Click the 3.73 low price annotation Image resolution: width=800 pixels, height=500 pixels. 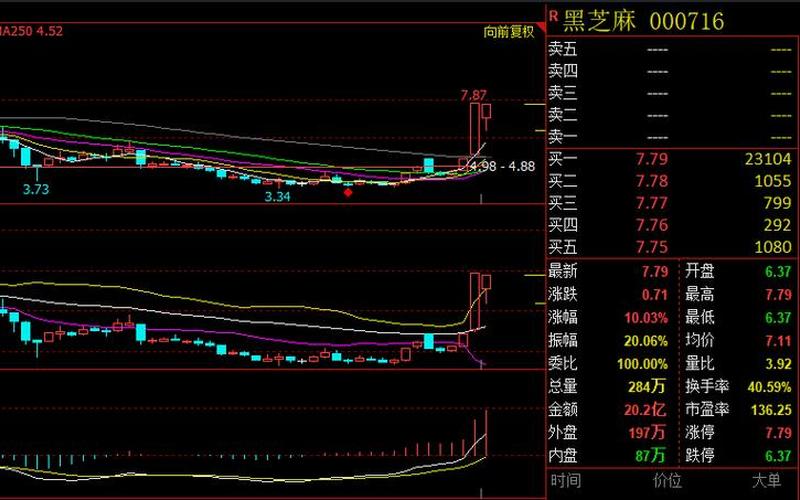click(x=36, y=189)
